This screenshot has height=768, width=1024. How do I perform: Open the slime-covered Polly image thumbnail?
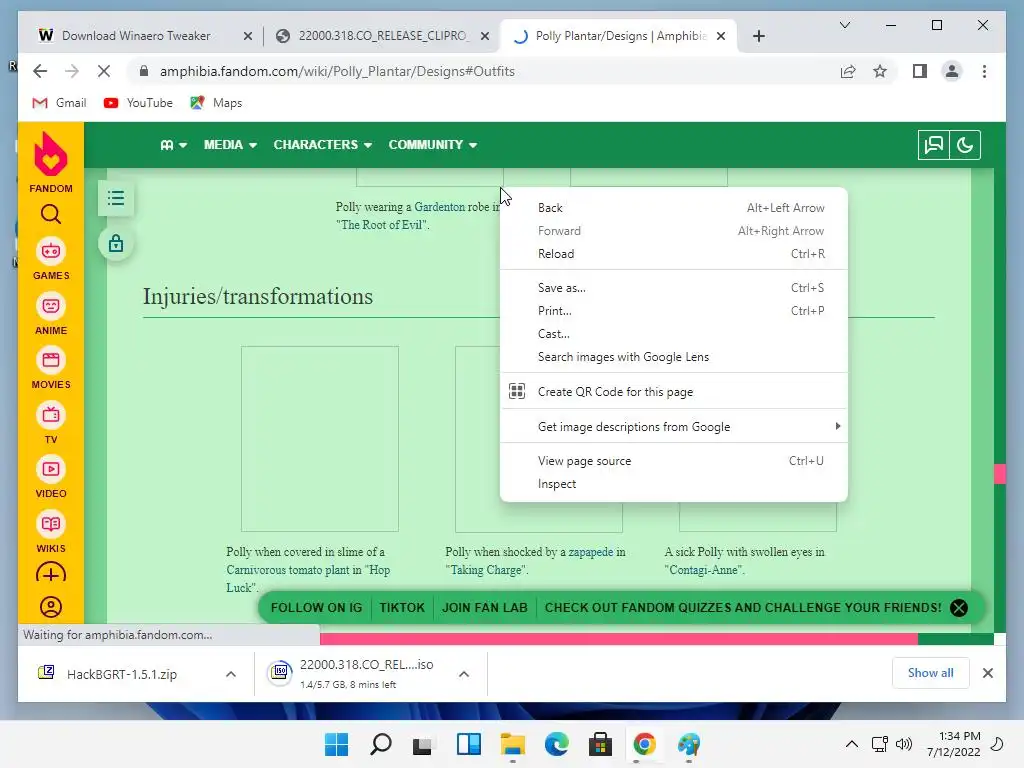[319, 439]
